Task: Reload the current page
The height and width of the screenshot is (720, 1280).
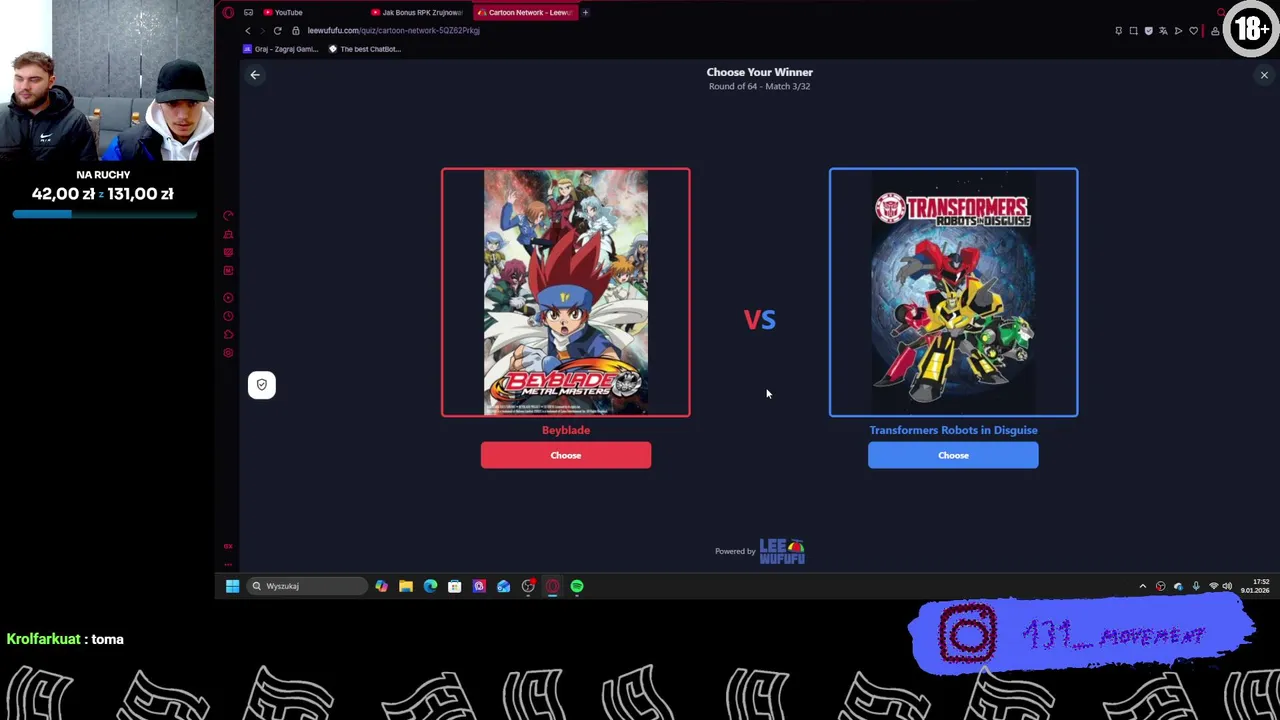Action: [x=277, y=30]
